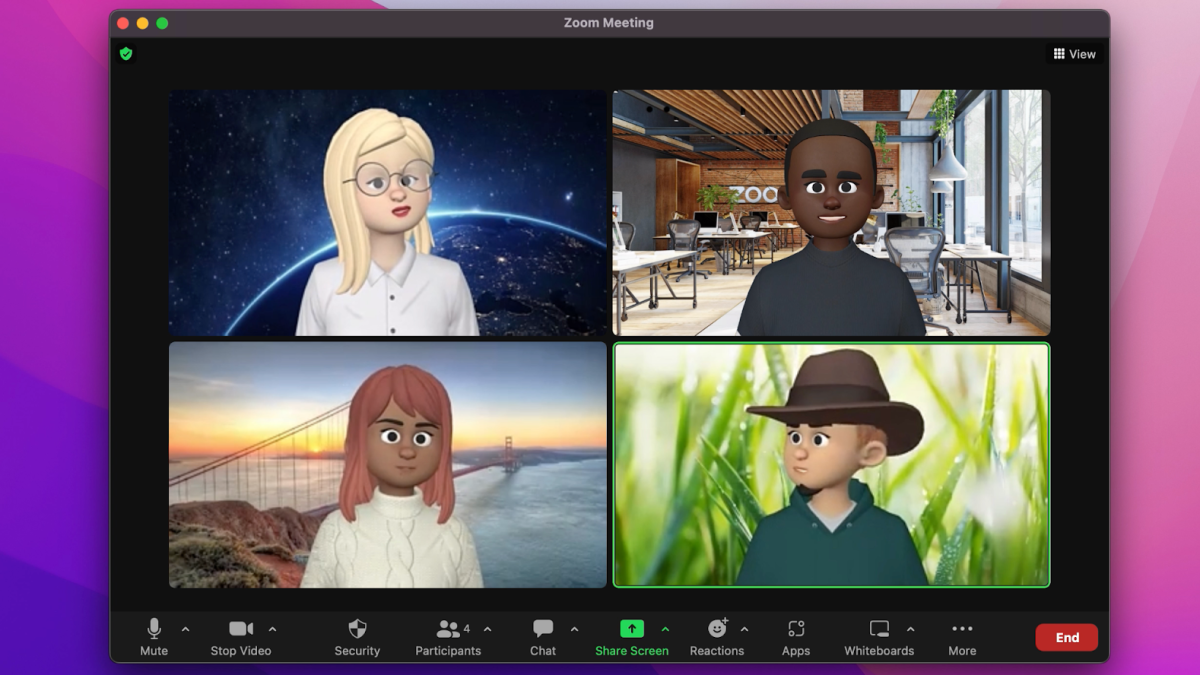1200x675 pixels.
Task: Open the View layout menu
Action: (x=1074, y=53)
